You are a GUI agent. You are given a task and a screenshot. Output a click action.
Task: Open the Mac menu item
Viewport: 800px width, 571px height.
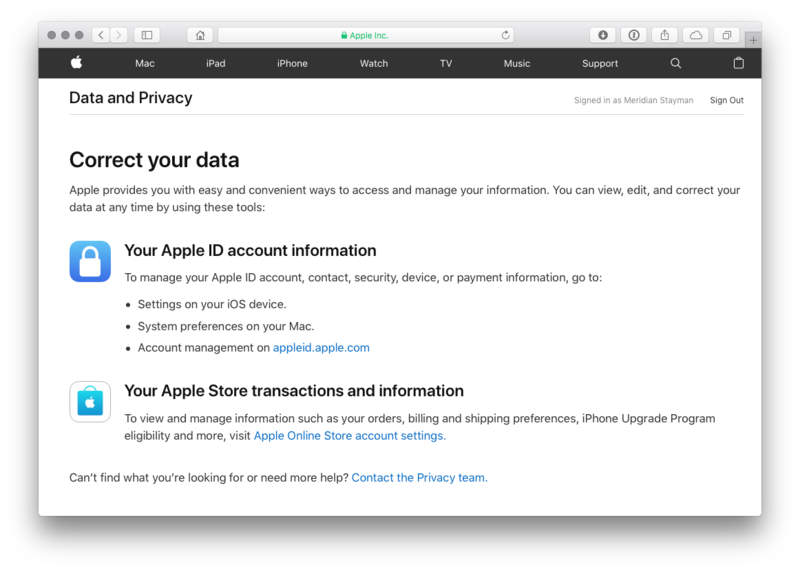tap(145, 63)
